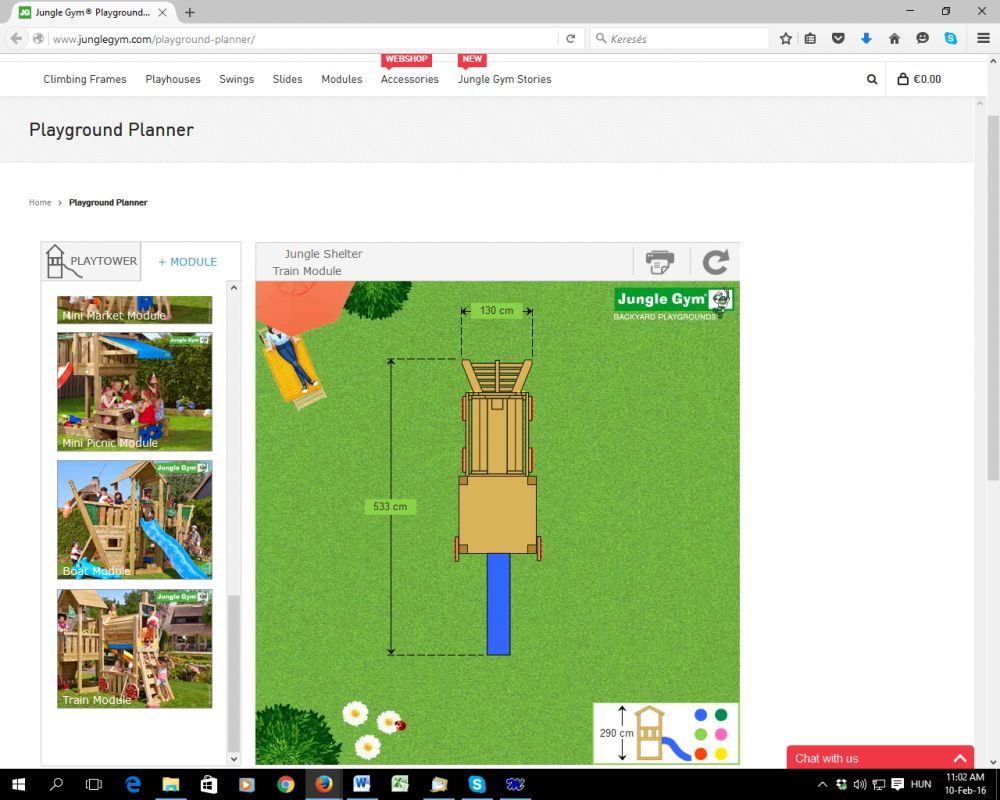Go to the Firefox home page icon

[894, 39]
